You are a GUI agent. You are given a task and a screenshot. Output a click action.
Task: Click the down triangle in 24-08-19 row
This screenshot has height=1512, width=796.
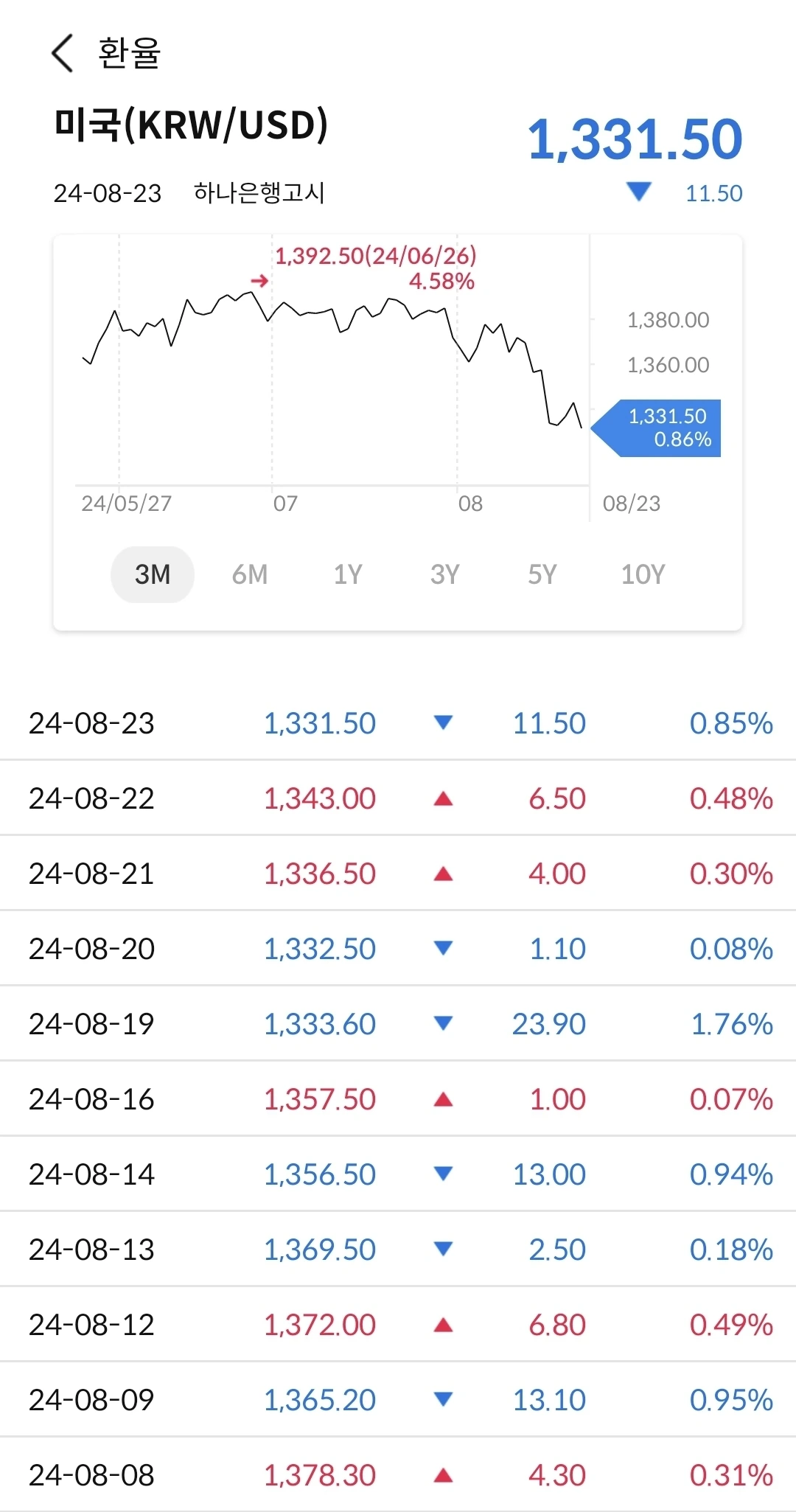pos(443,1023)
